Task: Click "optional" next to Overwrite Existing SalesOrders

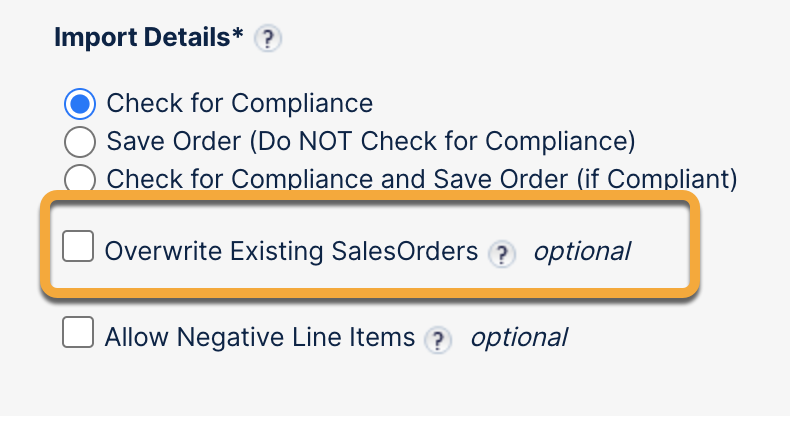Action: (x=581, y=251)
